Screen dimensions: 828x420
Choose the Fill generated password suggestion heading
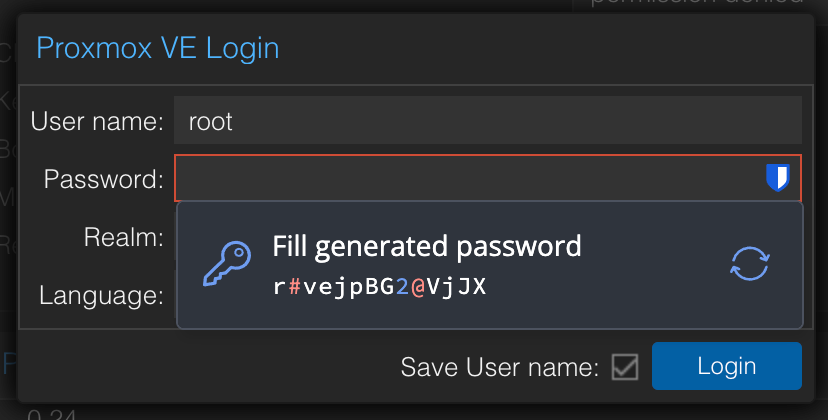(427, 246)
